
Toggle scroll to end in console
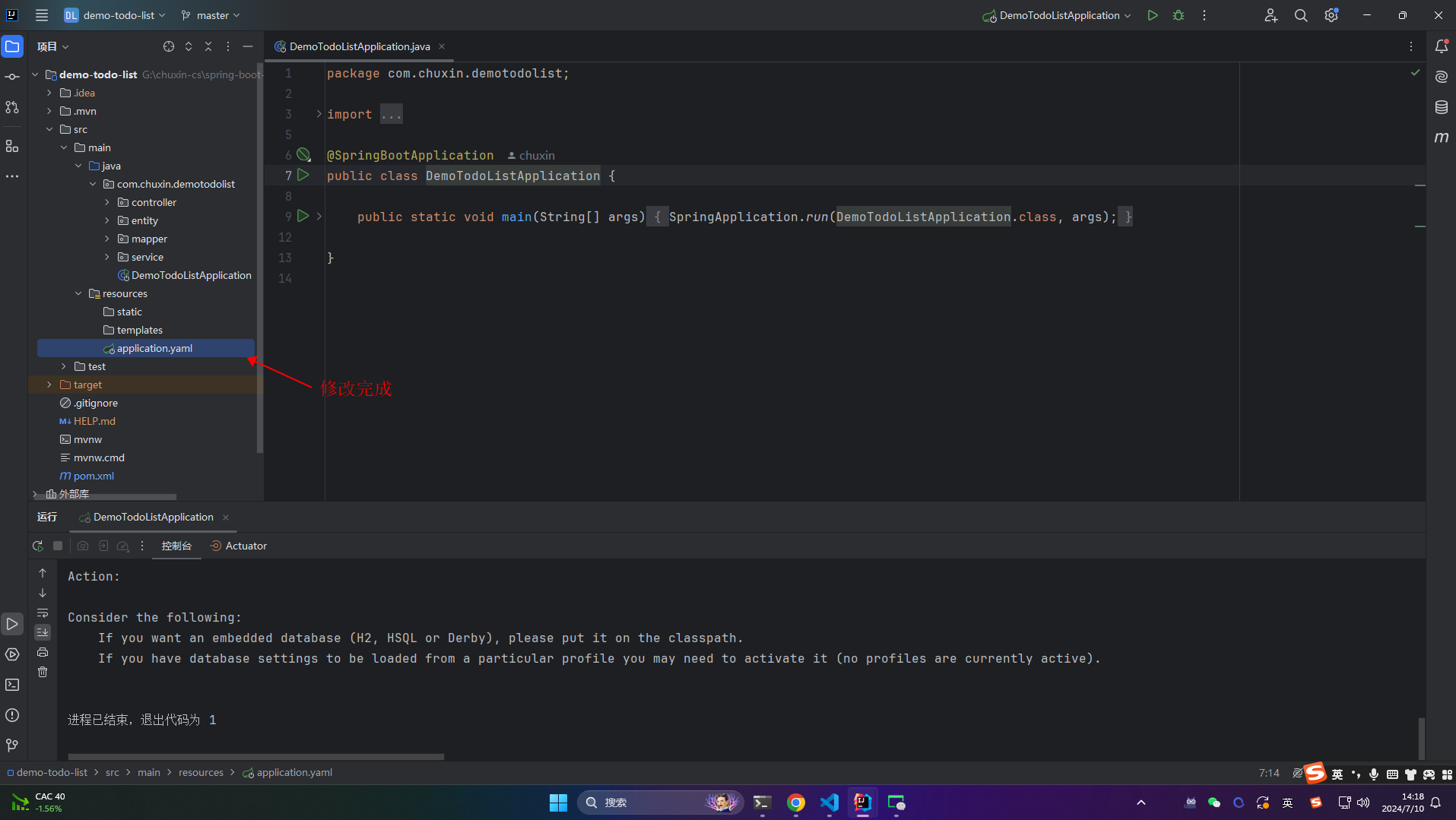43,632
